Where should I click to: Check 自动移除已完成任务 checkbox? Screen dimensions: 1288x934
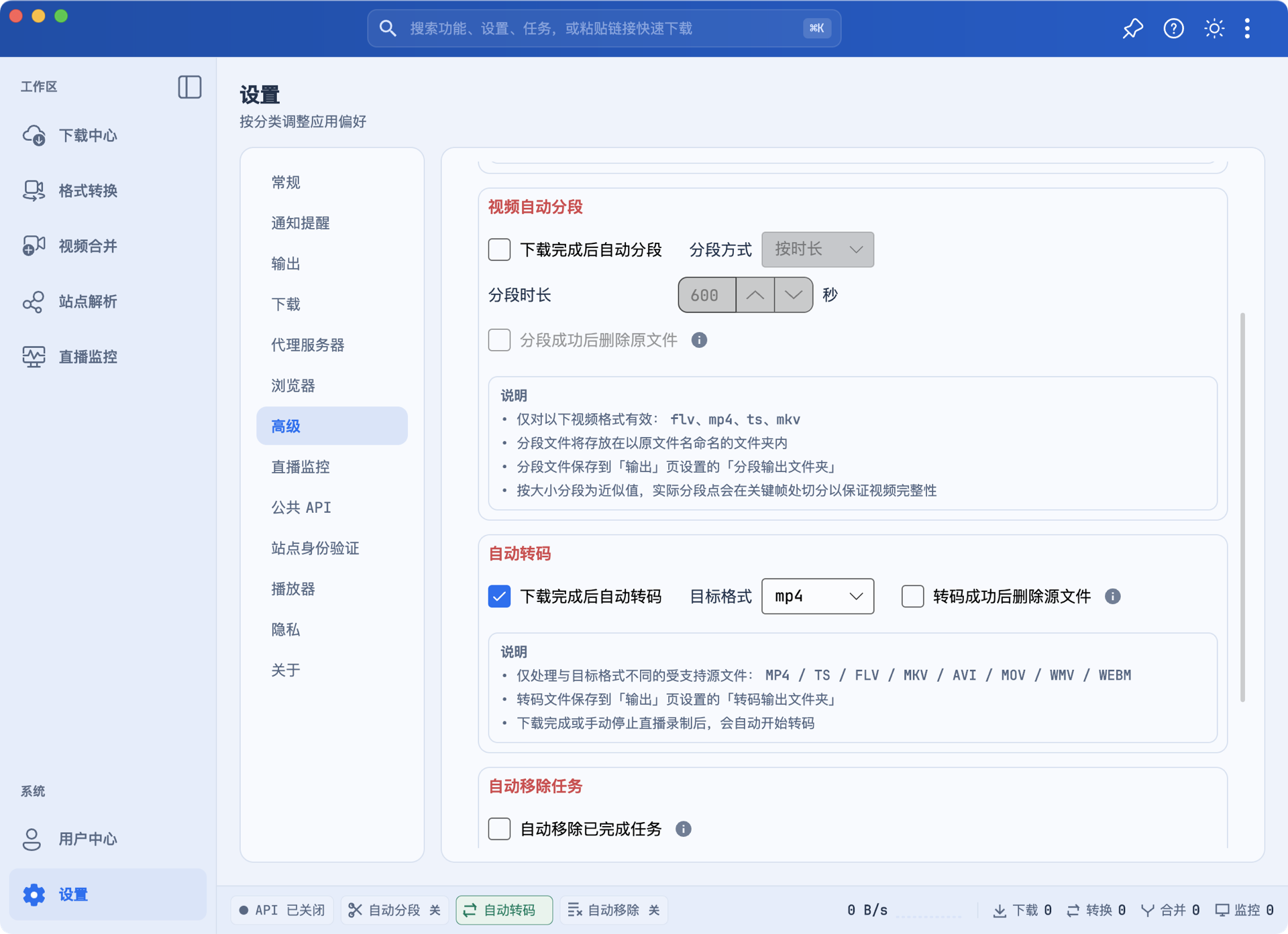point(499,829)
